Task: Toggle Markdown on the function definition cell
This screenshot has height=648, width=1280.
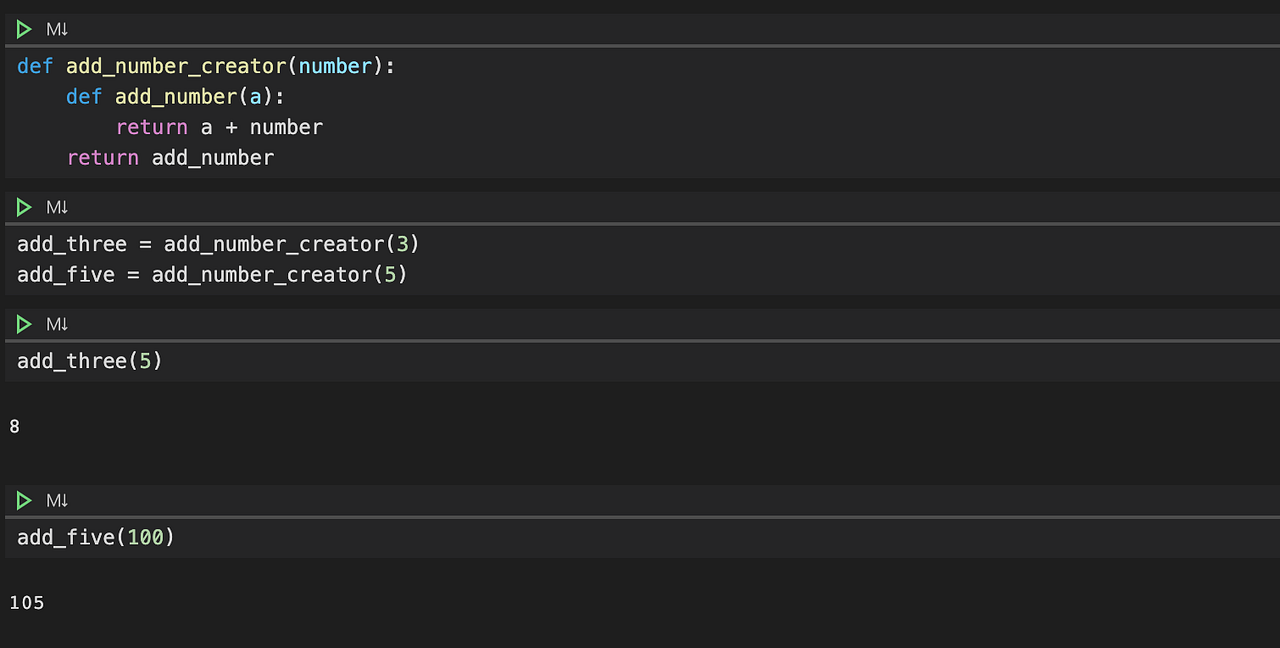Action: coord(57,30)
